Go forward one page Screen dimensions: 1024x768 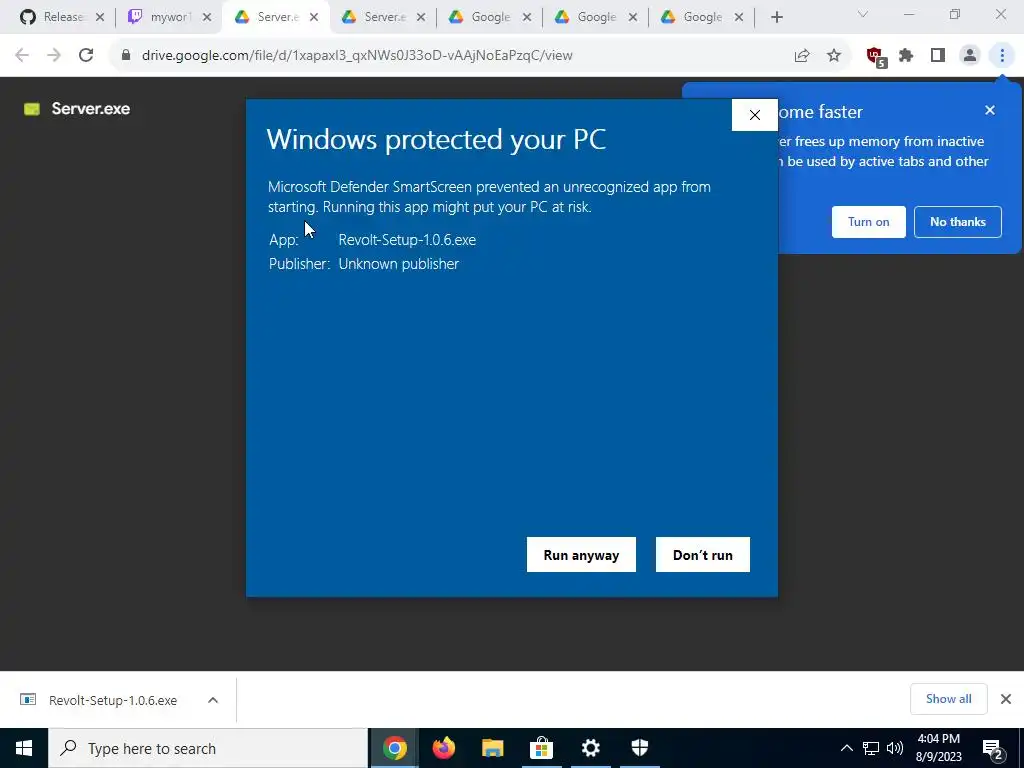click(54, 56)
